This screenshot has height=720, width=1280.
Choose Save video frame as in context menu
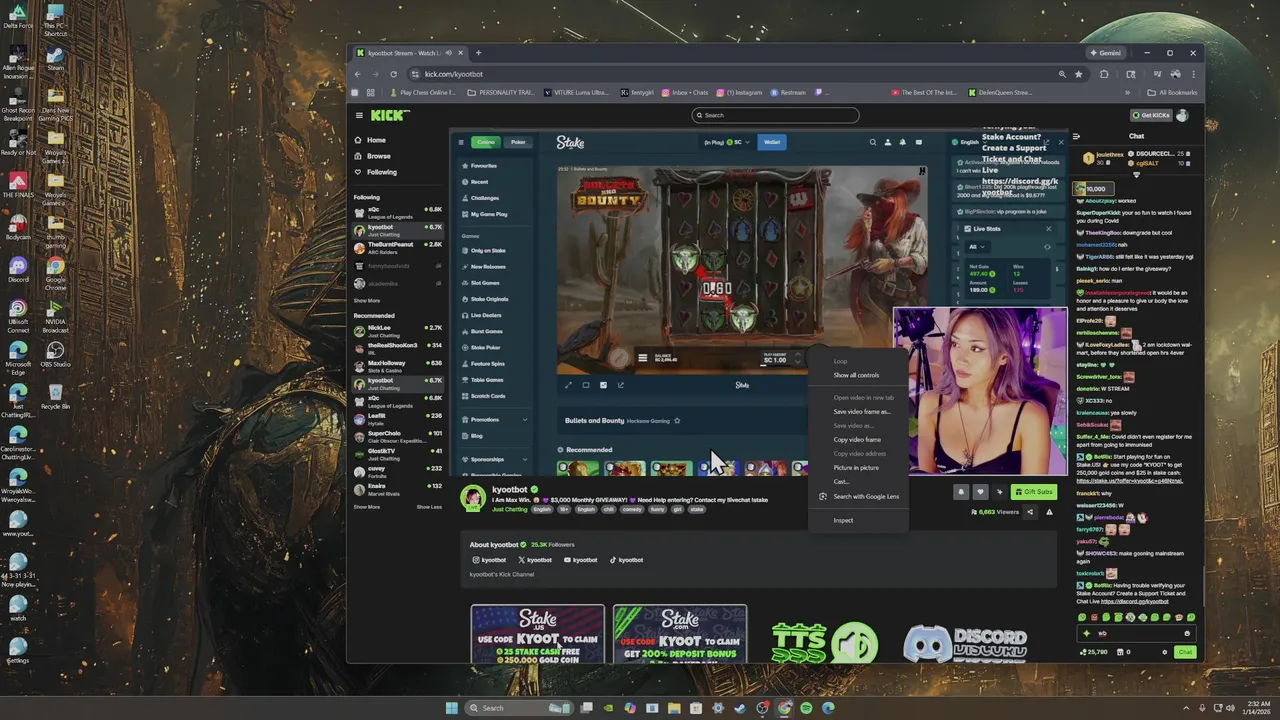pyautogui.click(x=861, y=411)
